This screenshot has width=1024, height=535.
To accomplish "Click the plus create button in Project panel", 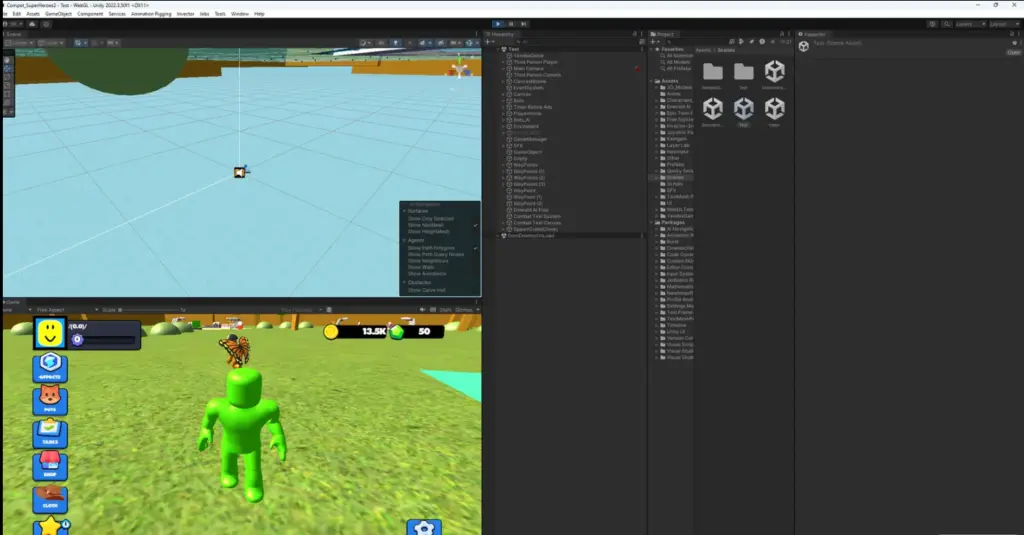I will click(x=654, y=42).
